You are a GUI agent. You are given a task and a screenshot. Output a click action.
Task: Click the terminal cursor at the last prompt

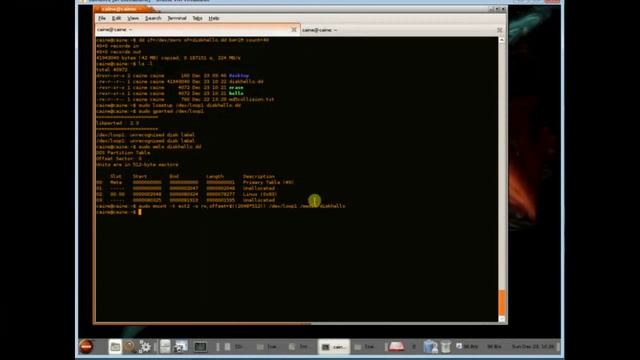click(140, 212)
